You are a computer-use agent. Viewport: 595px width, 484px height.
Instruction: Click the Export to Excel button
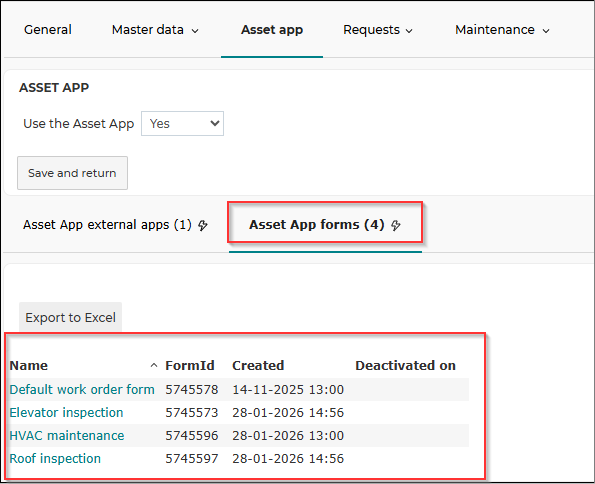click(x=70, y=317)
